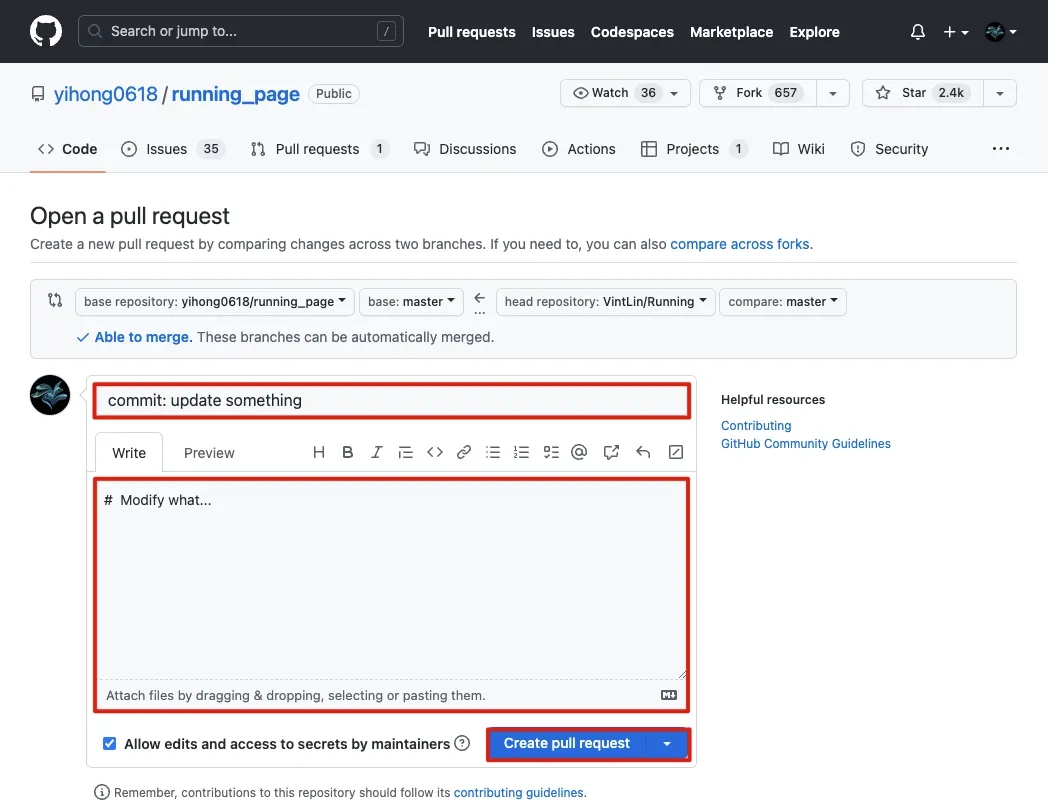Click the large avatar beside title field
Image resolution: width=1048 pixels, height=802 pixels.
50,395
